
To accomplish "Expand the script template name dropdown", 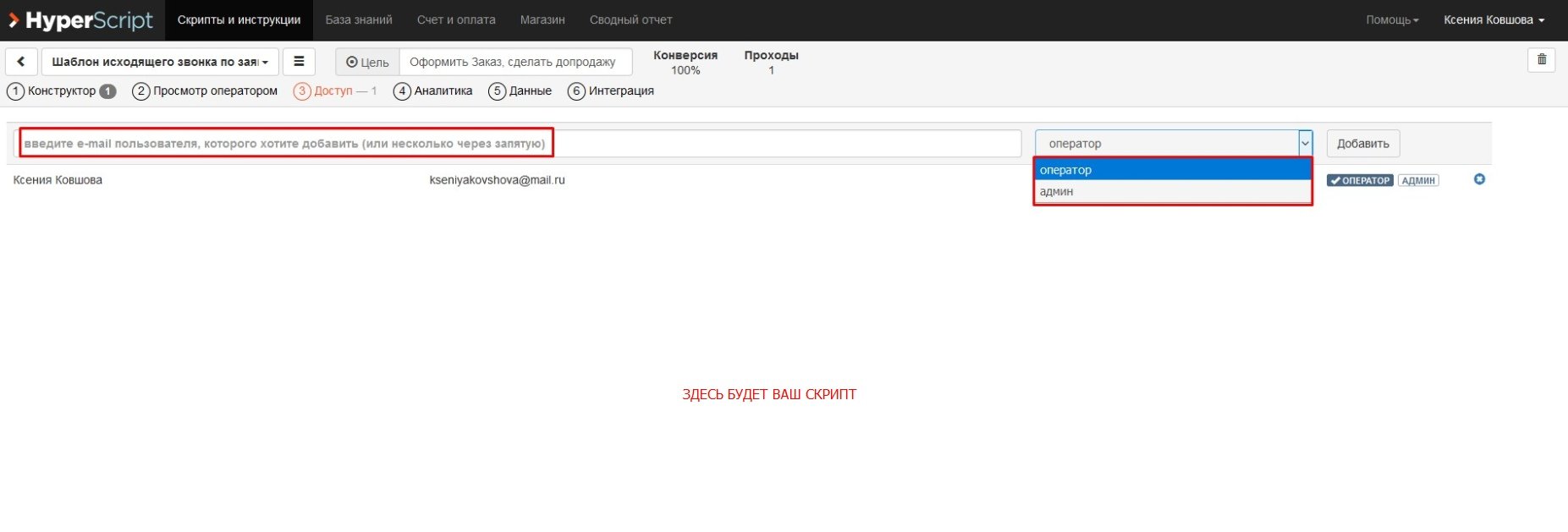I will (160, 62).
